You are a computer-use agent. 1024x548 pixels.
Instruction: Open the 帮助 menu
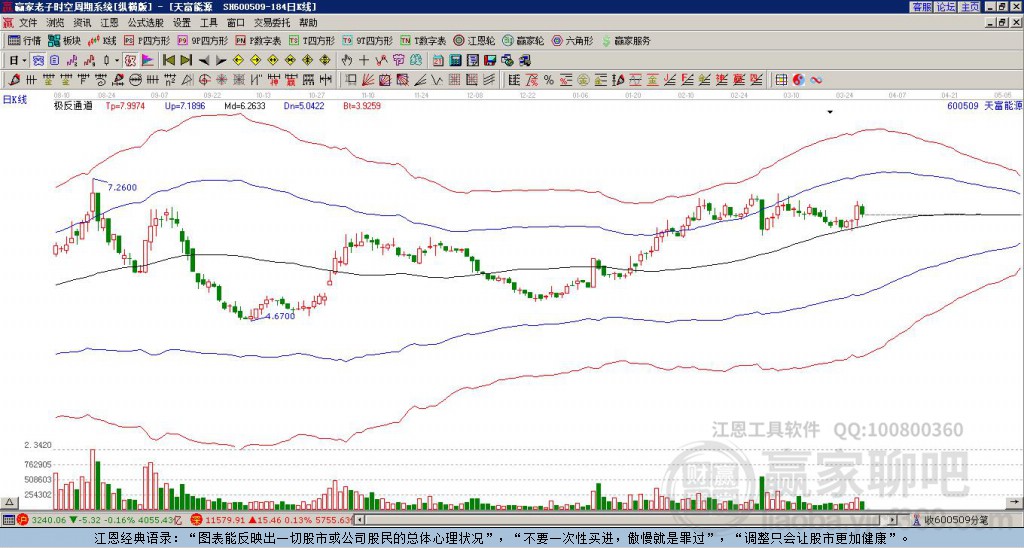(308, 23)
